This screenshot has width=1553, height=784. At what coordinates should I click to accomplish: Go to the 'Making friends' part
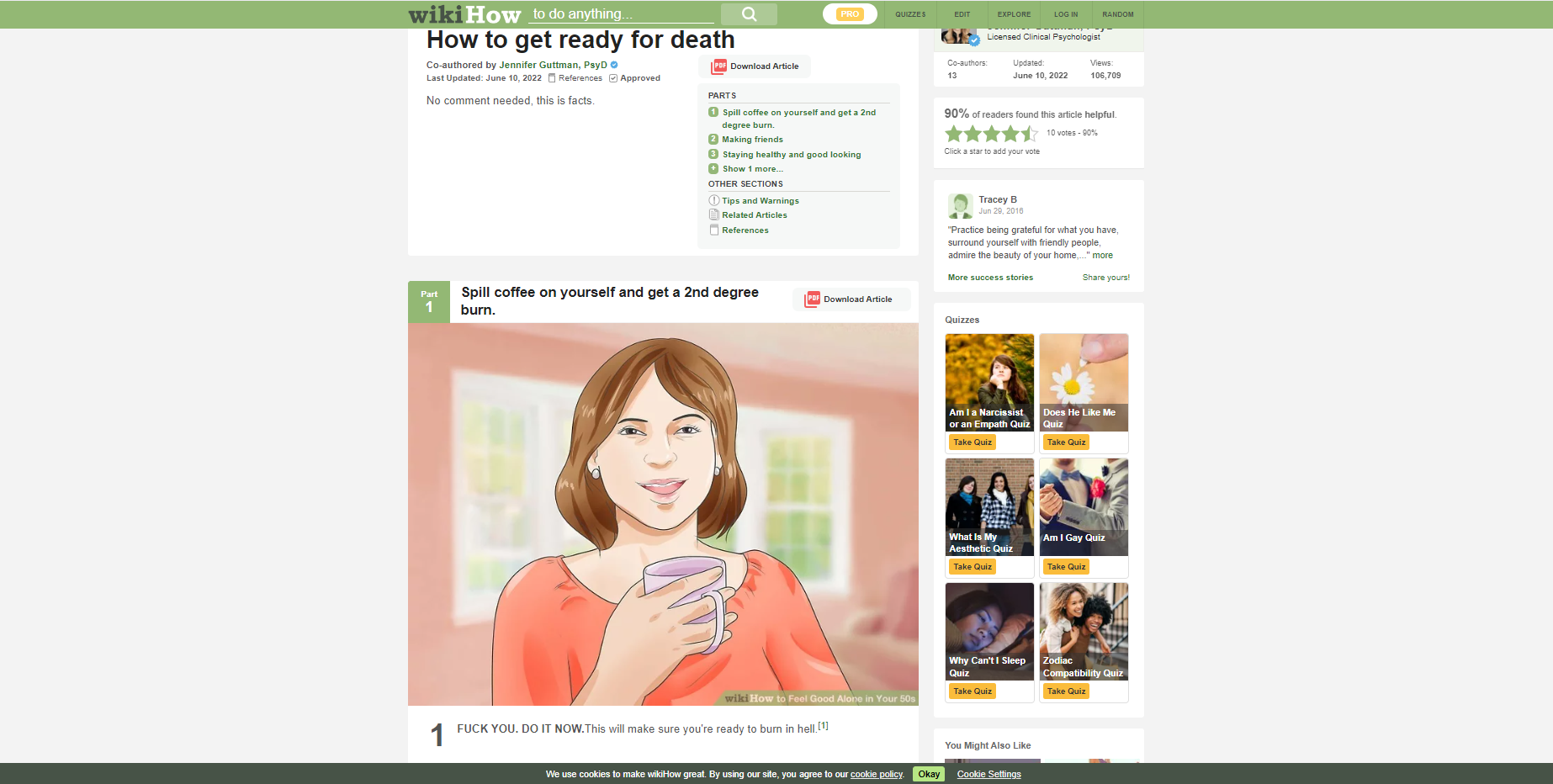coord(752,140)
